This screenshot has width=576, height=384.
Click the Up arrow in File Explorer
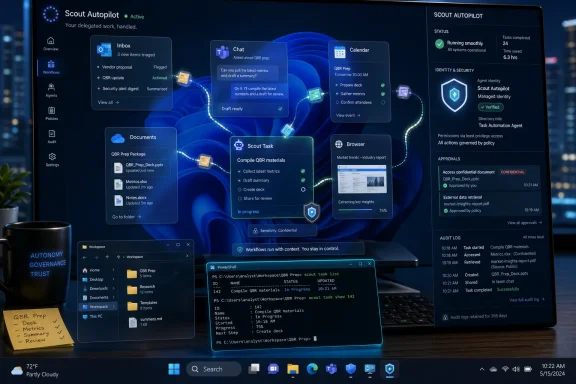coord(107,257)
